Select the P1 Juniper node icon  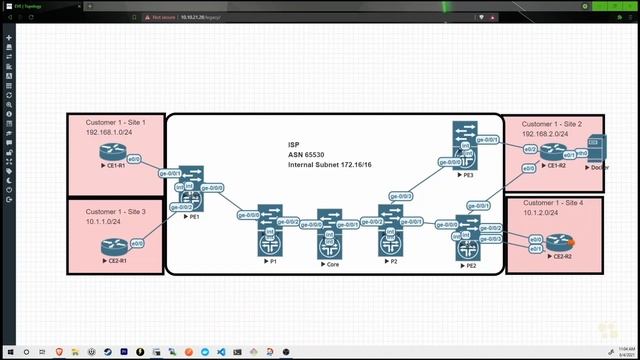[x=270, y=231]
